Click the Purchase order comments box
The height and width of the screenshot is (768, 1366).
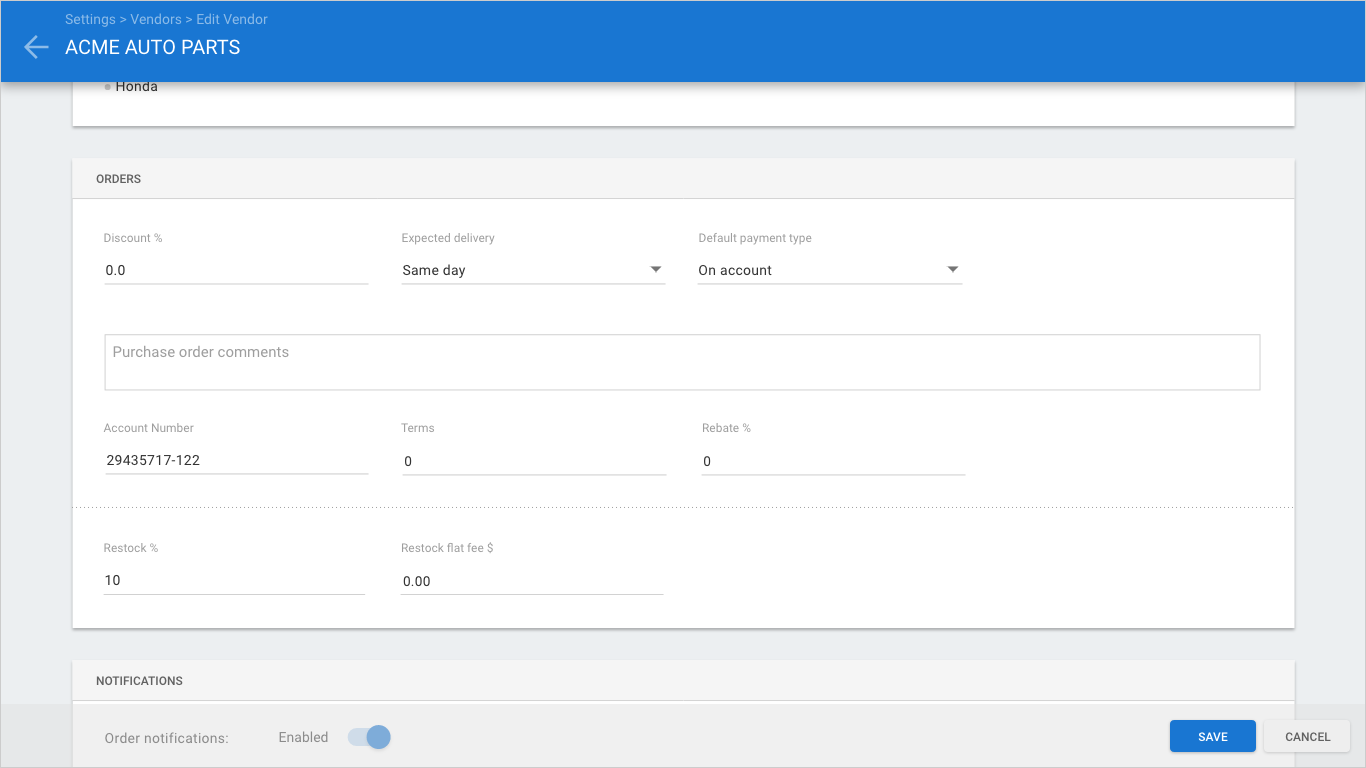682,362
